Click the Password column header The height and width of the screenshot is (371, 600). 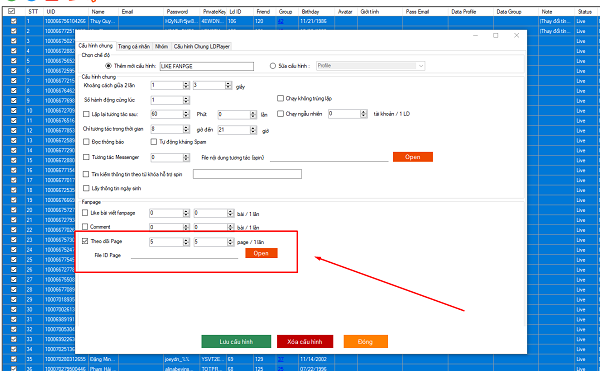click(x=182, y=11)
